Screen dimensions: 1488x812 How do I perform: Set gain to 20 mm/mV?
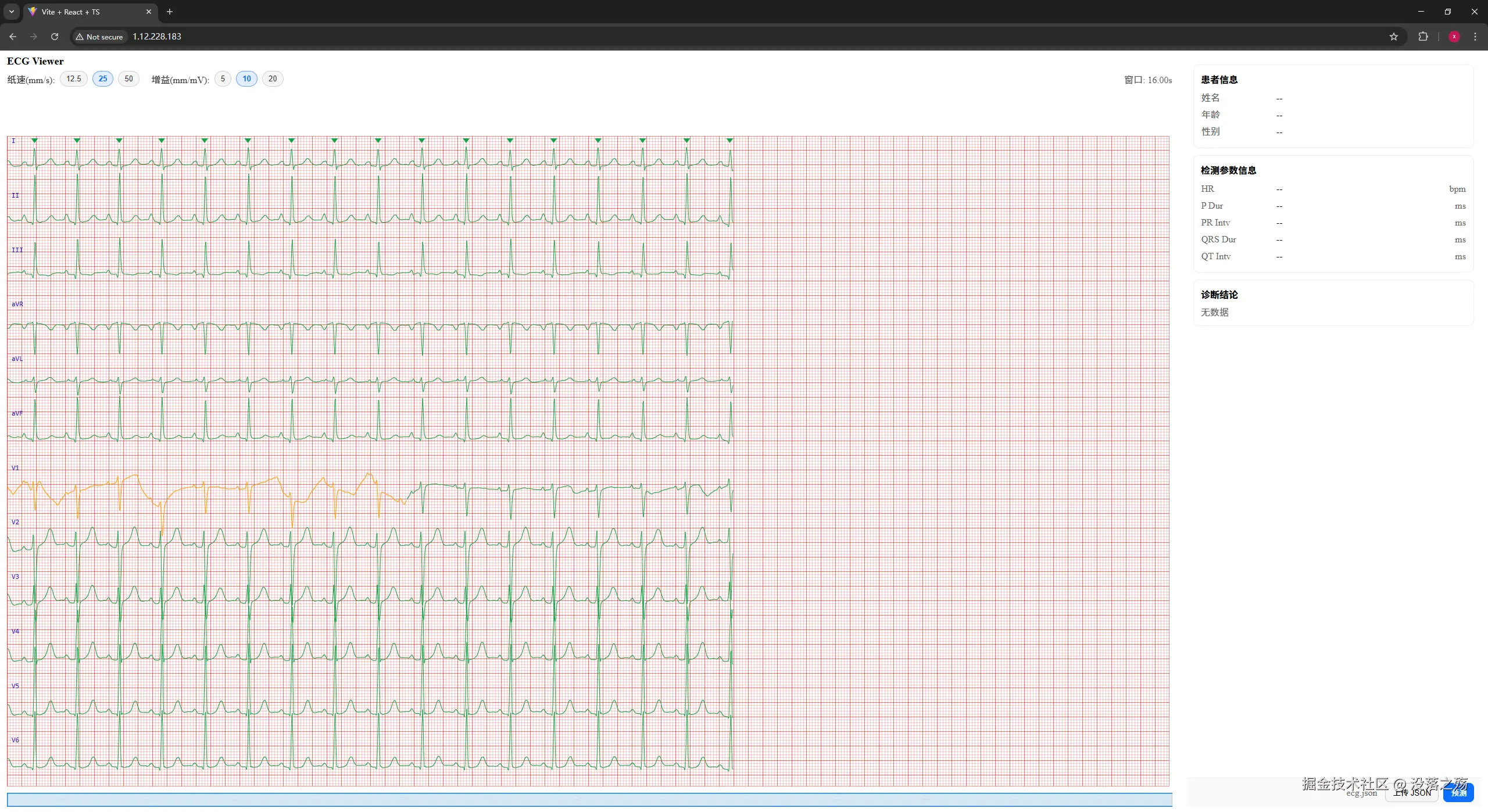[x=273, y=79]
